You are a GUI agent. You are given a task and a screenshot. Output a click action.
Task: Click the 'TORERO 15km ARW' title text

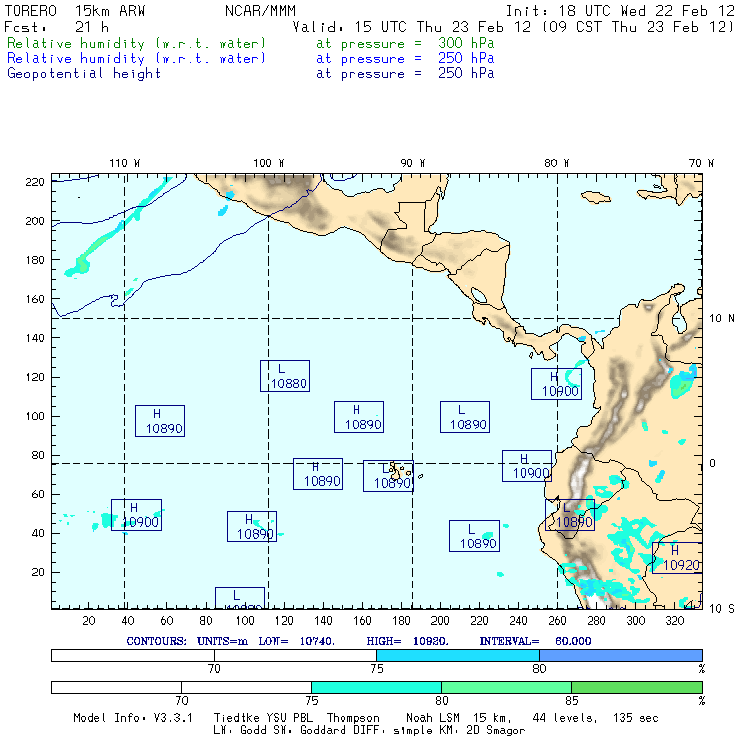[x=75, y=11]
